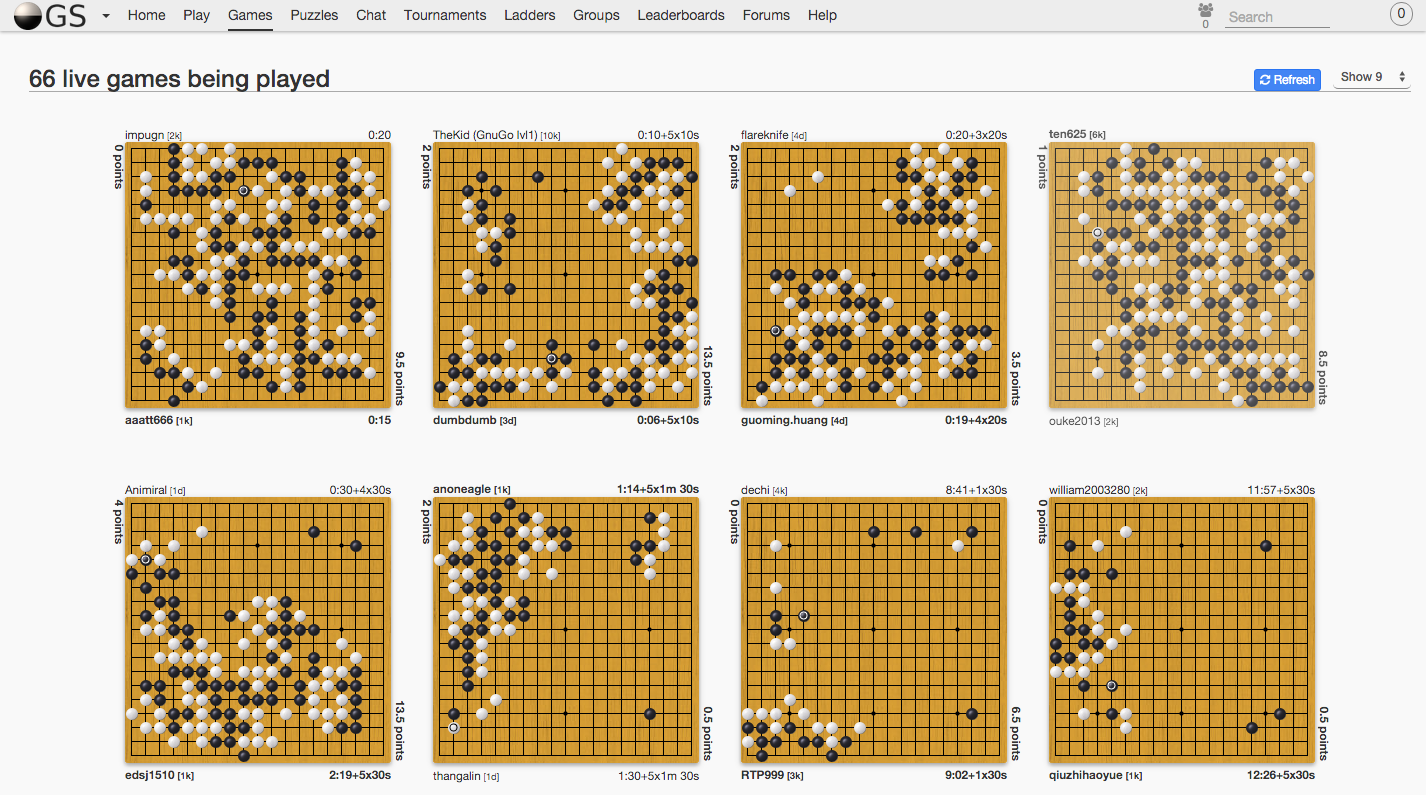Image resolution: width=1426 pixels, height=795 pixels.
Task: Navigate to Leaderboards
Action: (681, 15)
